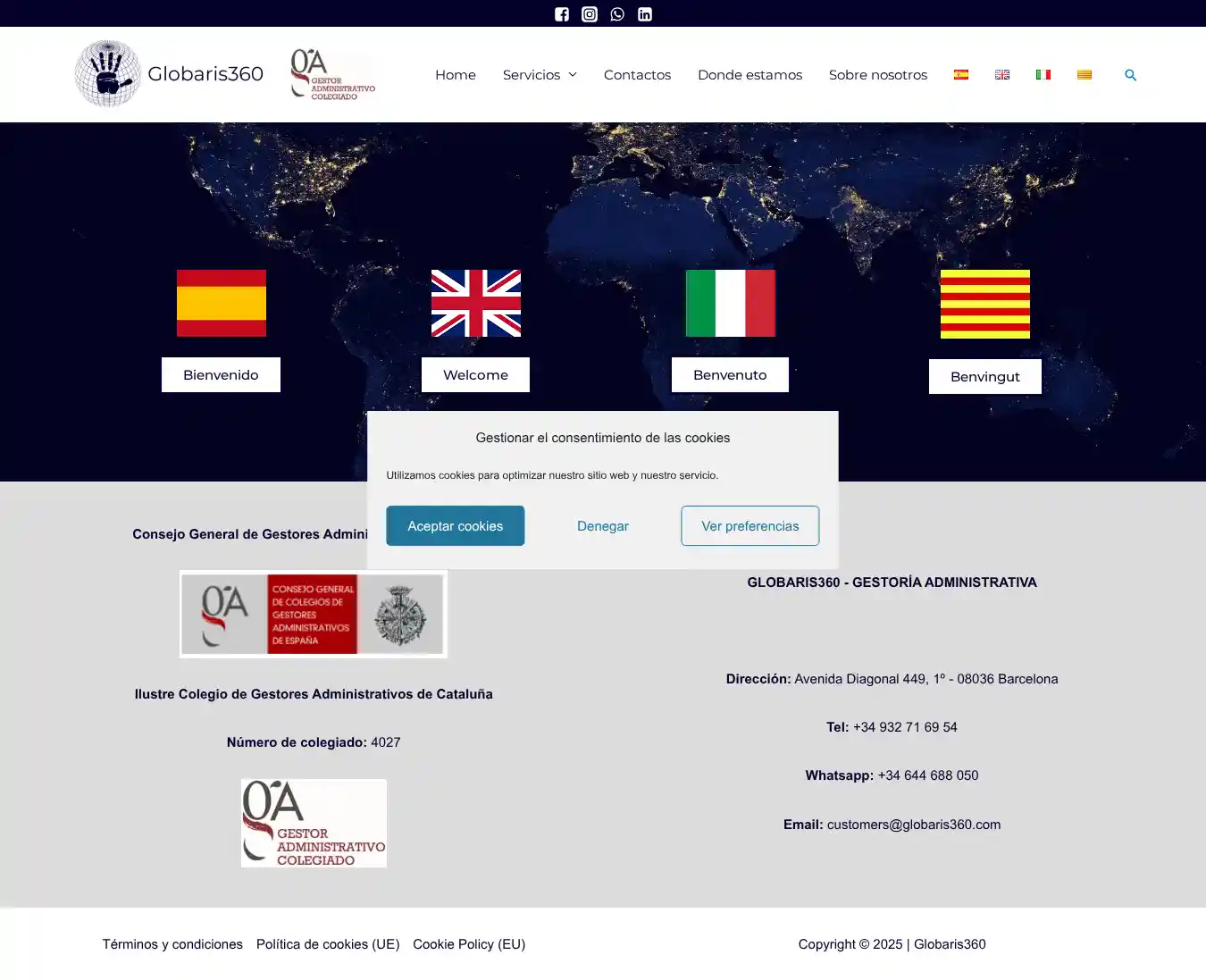Click the search magnifier icon

1130,75
